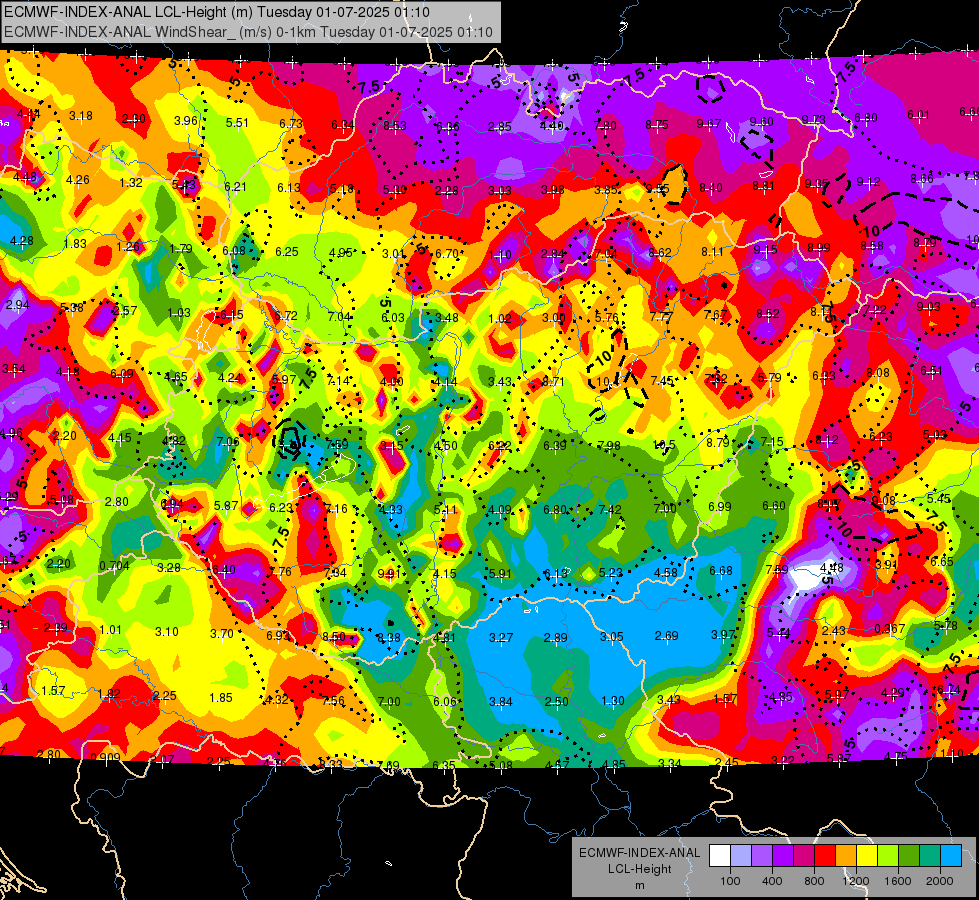Click the wind shear value '3.18'
Image resolution: width=979 pixels, height=900 pixels.
[81, 116]
